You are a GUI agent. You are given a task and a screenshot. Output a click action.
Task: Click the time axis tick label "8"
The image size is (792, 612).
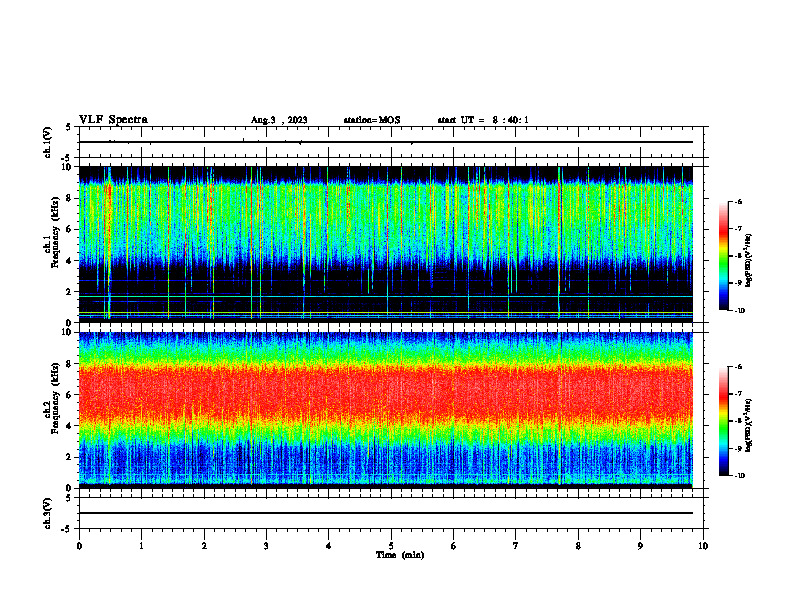tap(578, 546)
